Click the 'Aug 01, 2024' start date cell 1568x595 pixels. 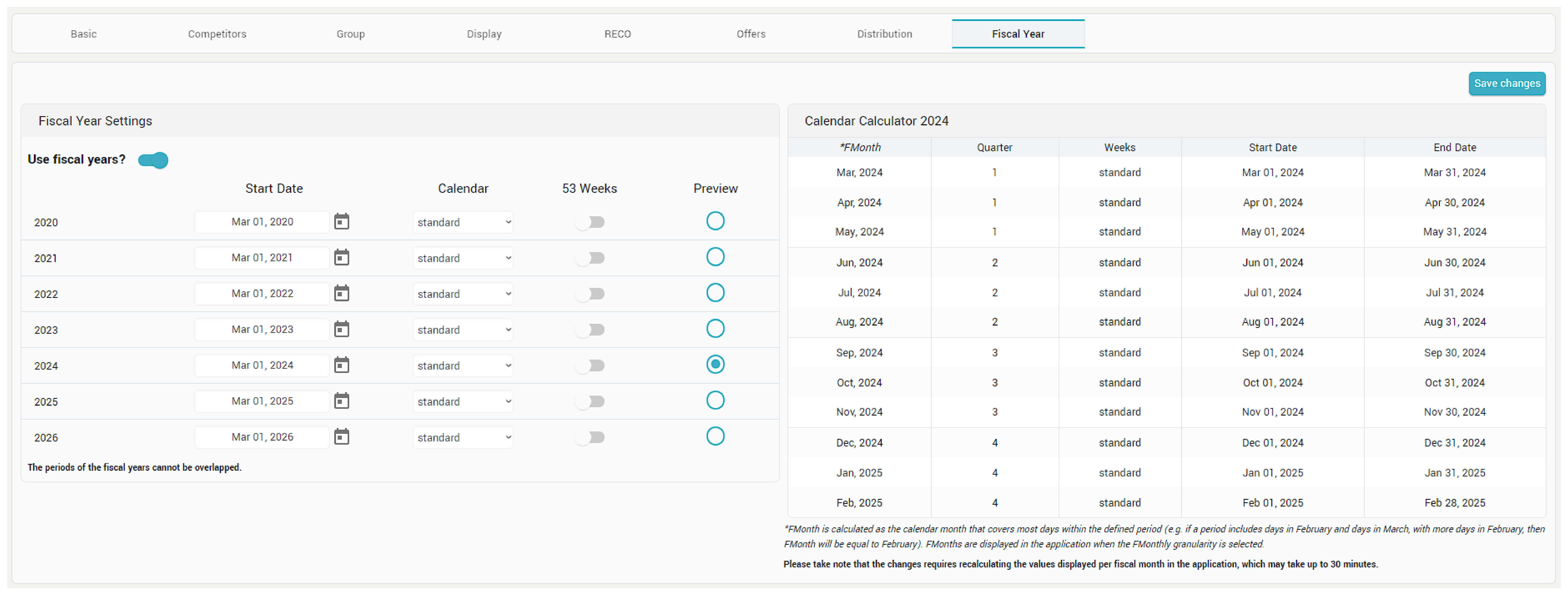pos(1273,322)
